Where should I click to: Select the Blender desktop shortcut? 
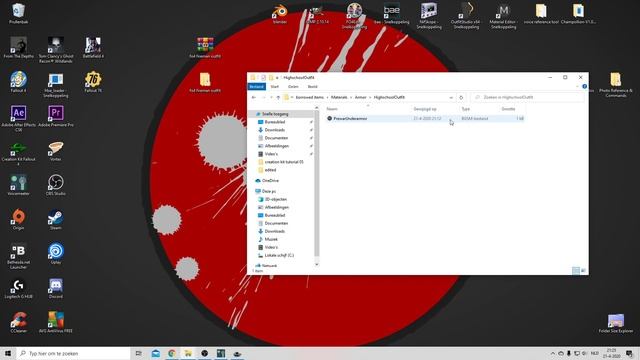click(280, 13)
